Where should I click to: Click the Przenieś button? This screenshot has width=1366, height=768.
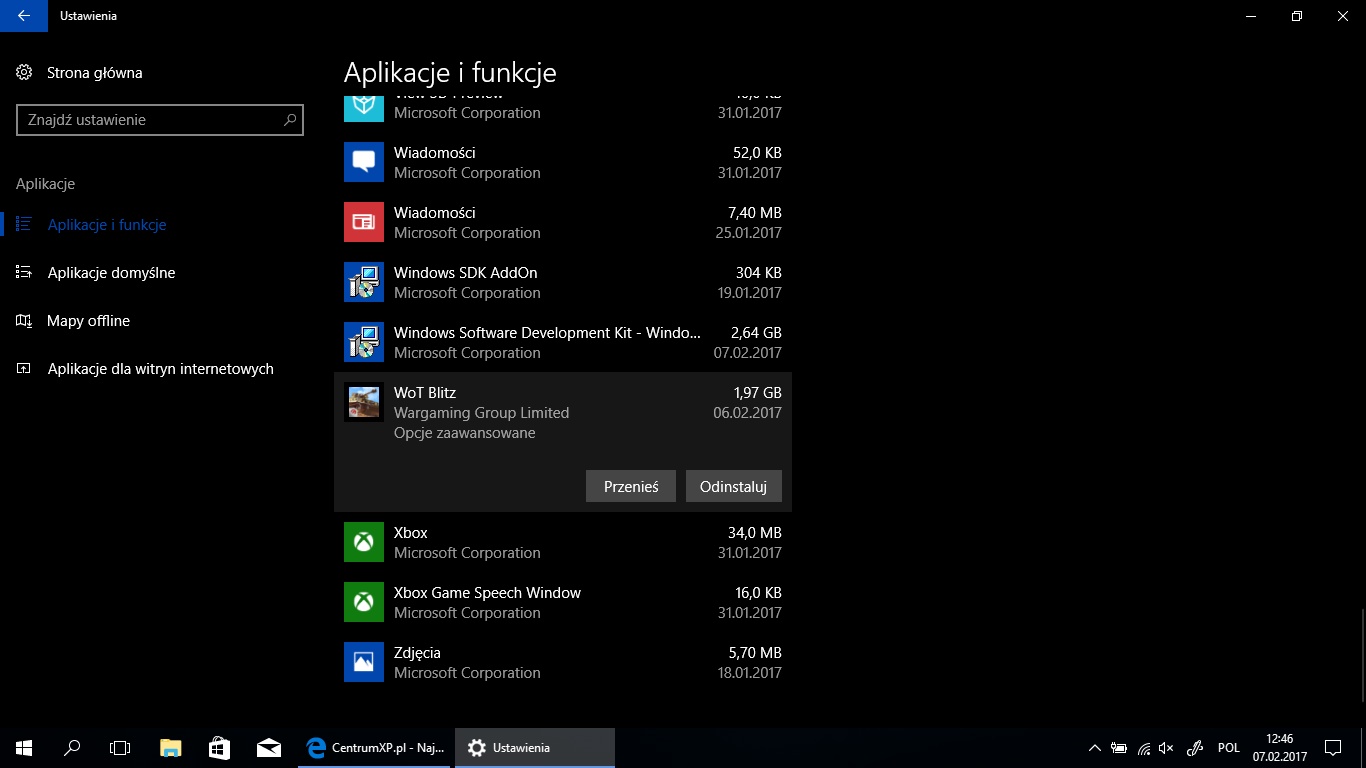tap(631, 486)
